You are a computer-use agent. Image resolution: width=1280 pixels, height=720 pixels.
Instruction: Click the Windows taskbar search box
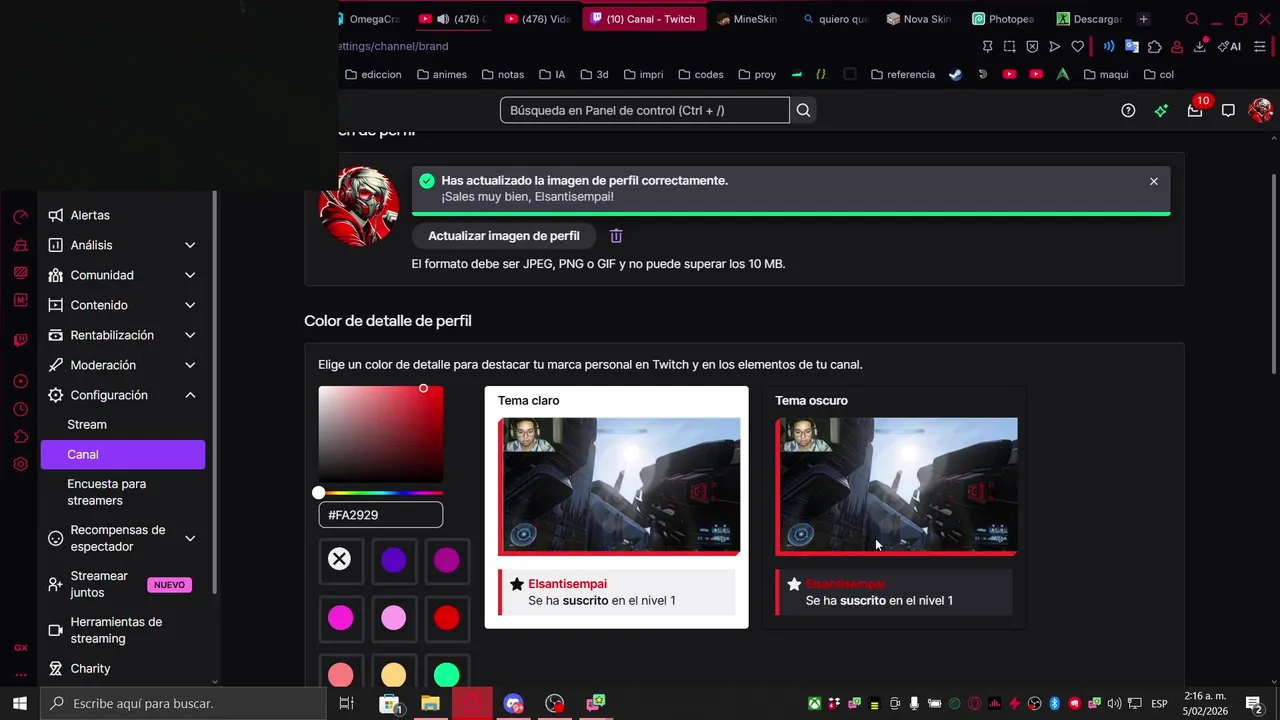183,703
